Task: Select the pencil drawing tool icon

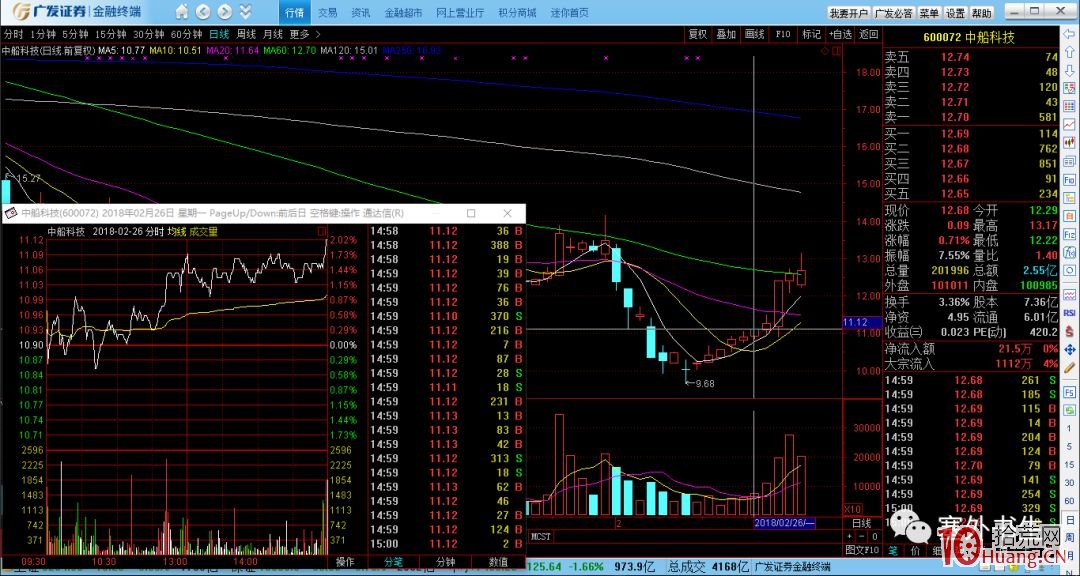Action: coord(1070,368)
